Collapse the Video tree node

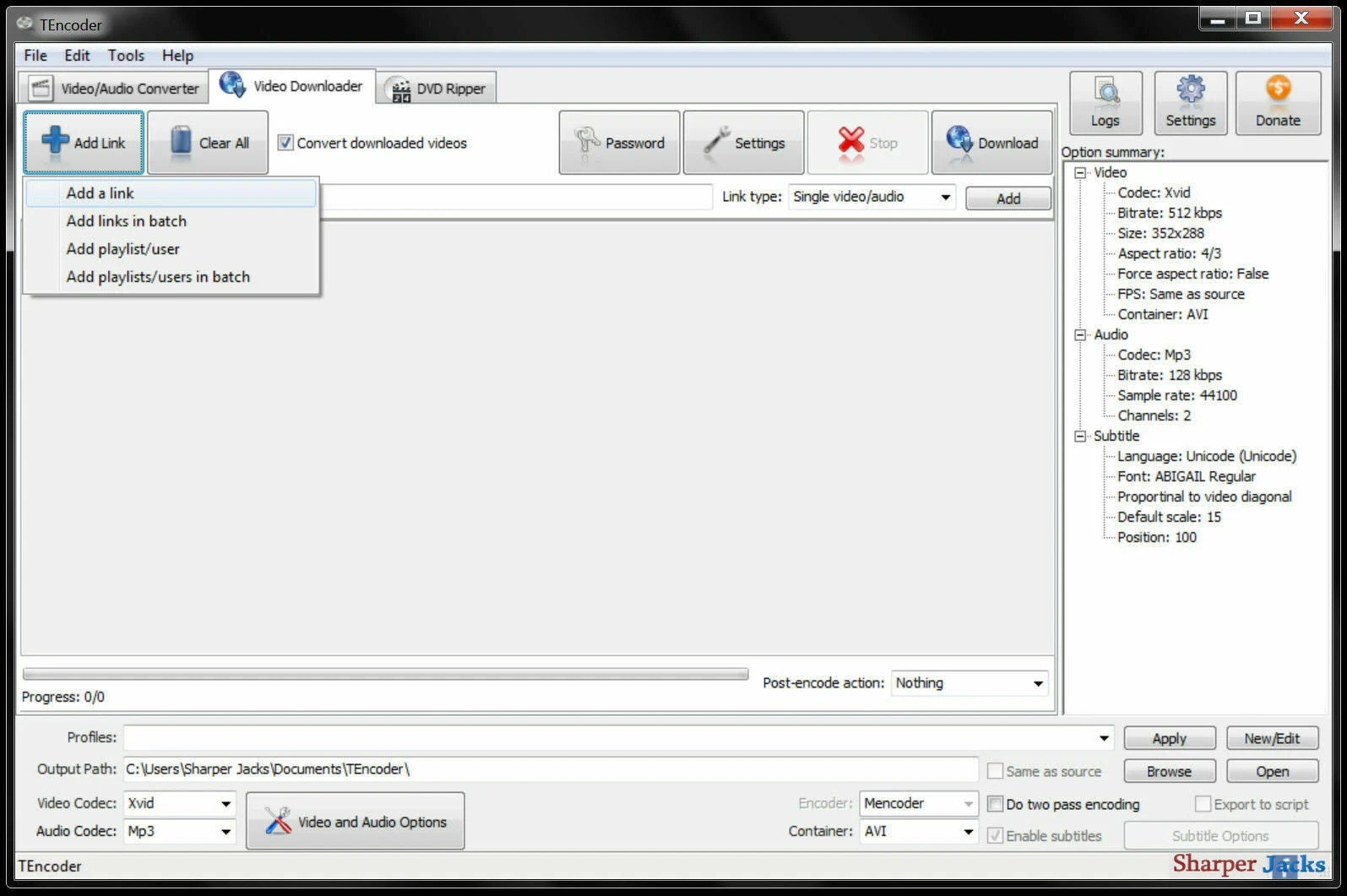click(x=1080, y=172)
